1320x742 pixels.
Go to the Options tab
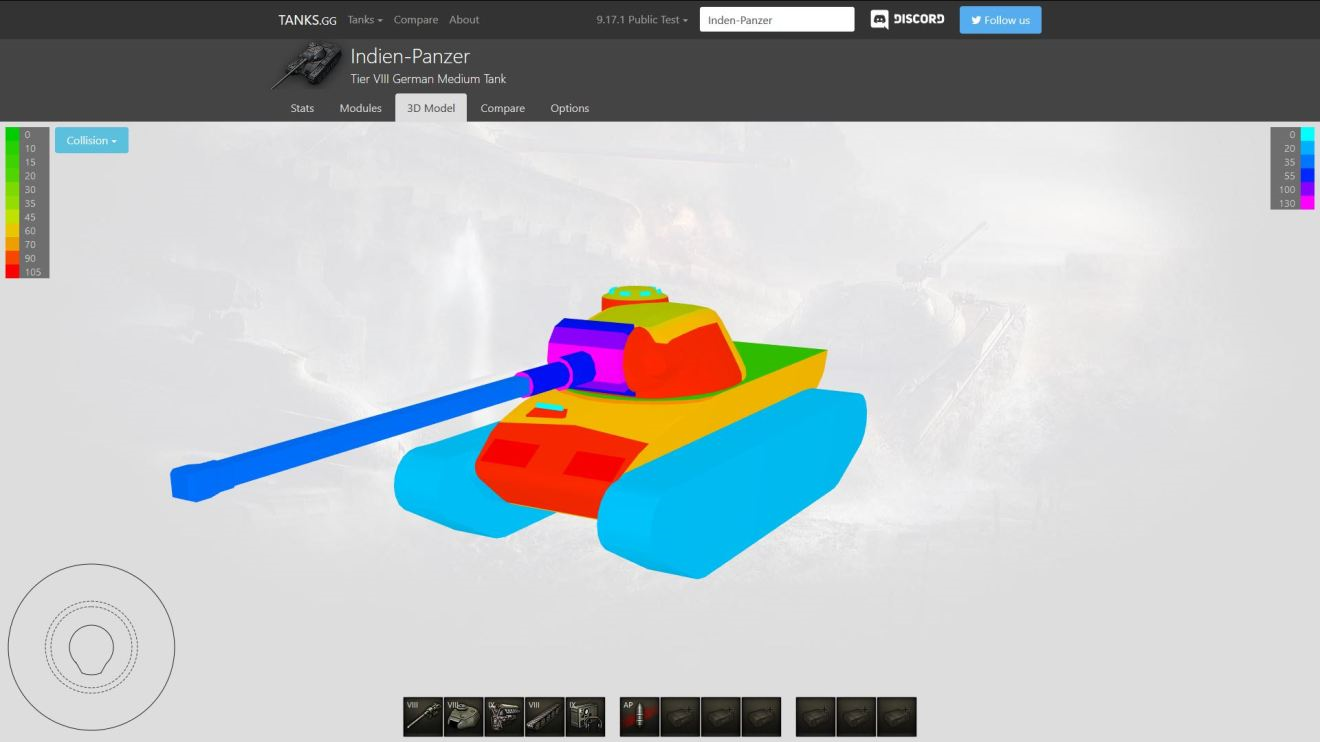click(x=569, y=108)
